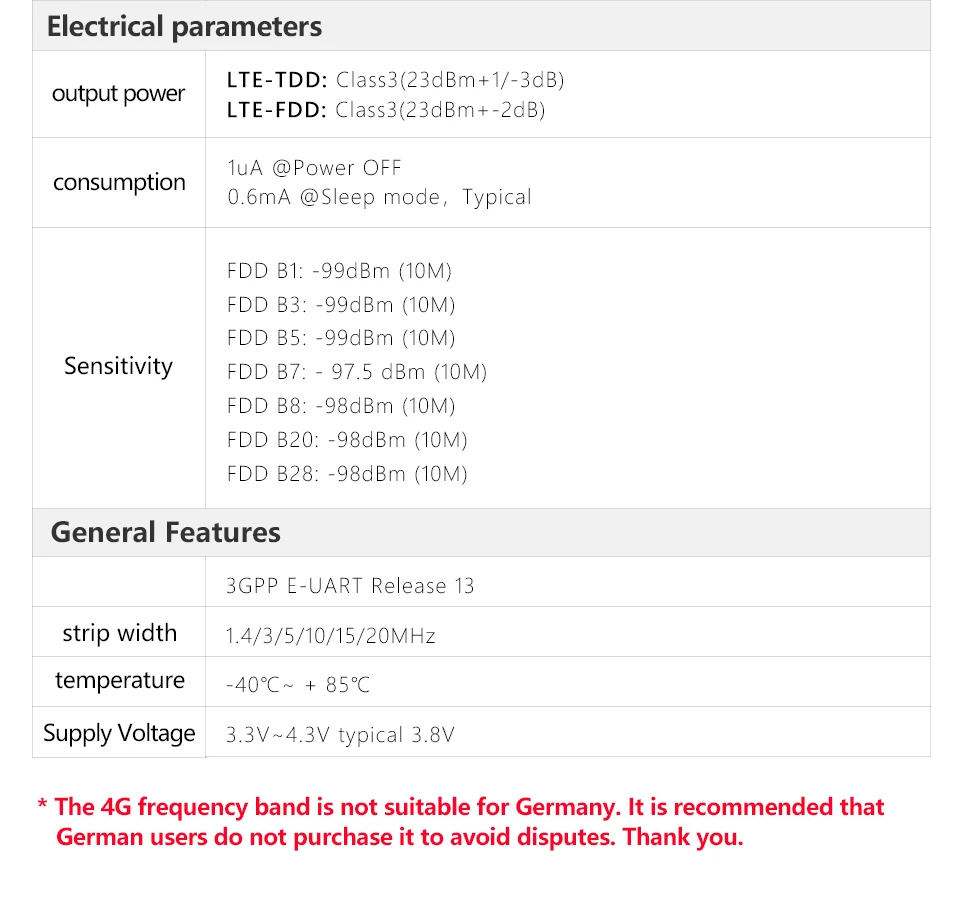Click the FDD B28 sensitivity entry

click(347, 474)
